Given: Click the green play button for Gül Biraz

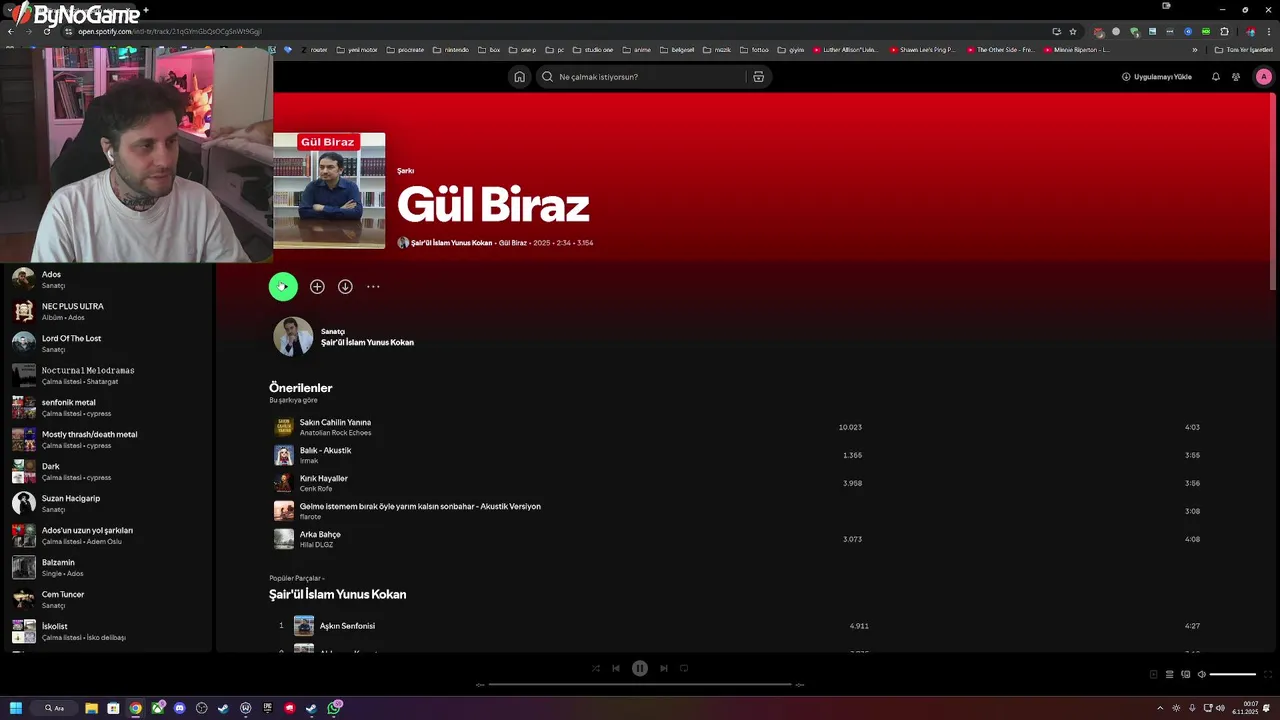Looking at the screenshot, I should (x=283, y=287).
